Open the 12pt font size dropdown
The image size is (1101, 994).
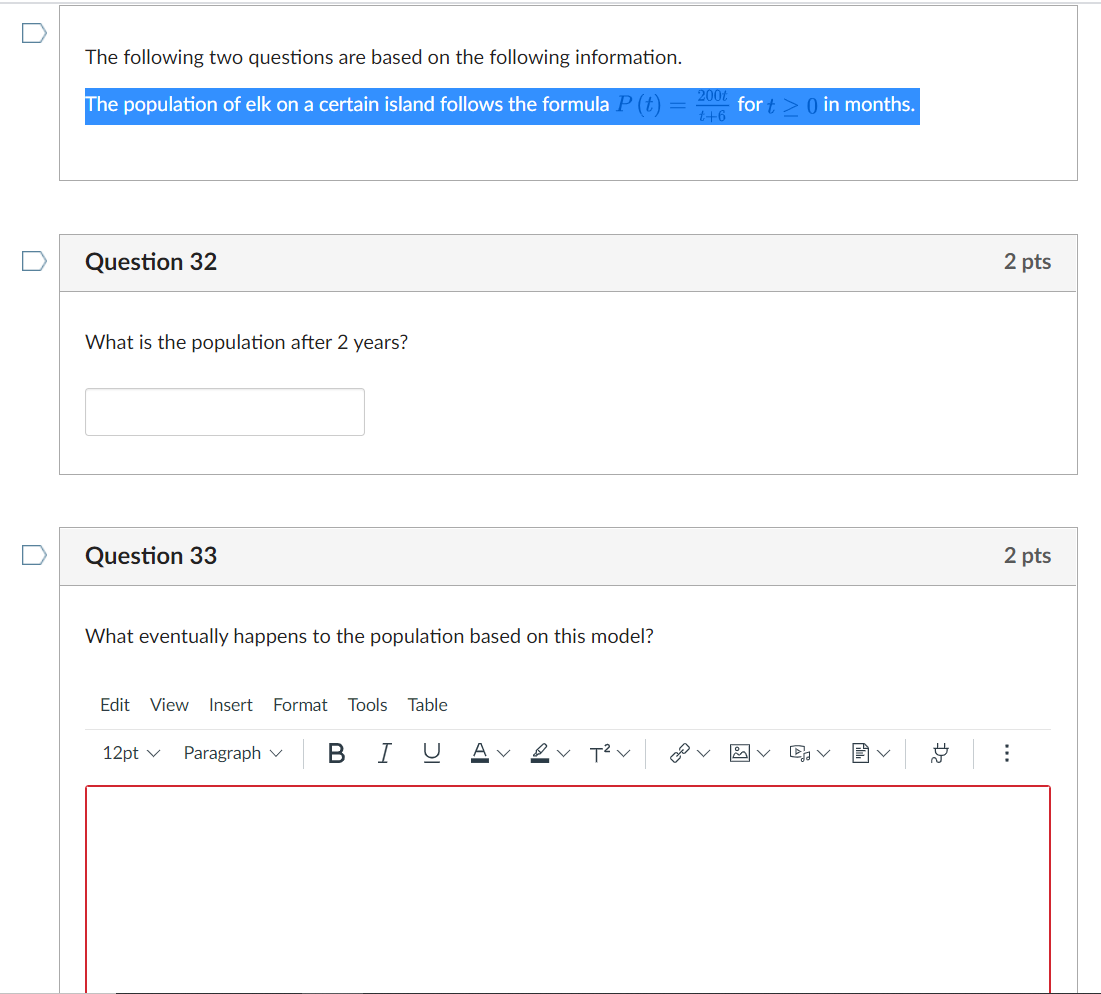point(128,753)
